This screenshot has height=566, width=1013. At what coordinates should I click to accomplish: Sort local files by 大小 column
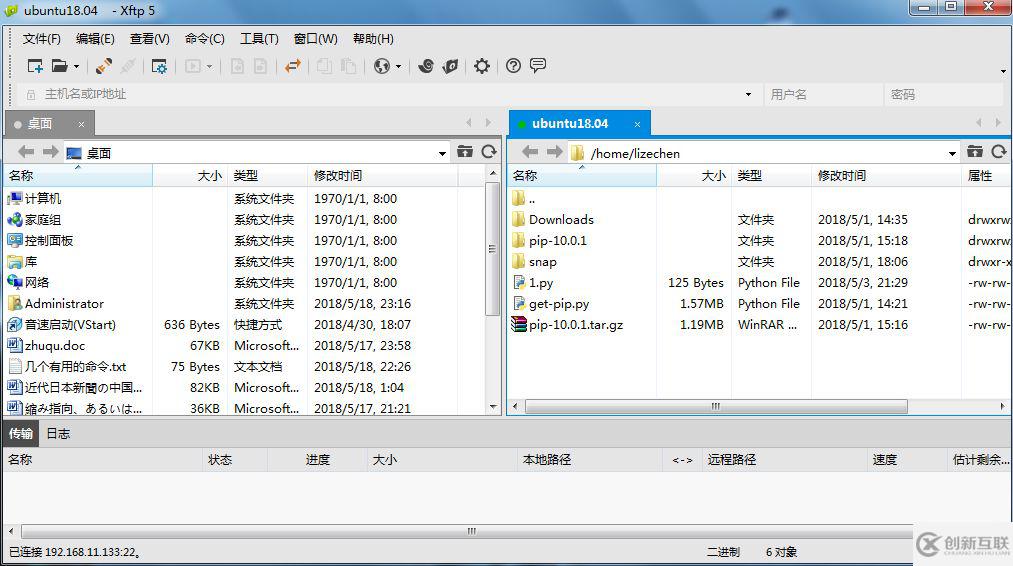point(190,176)
